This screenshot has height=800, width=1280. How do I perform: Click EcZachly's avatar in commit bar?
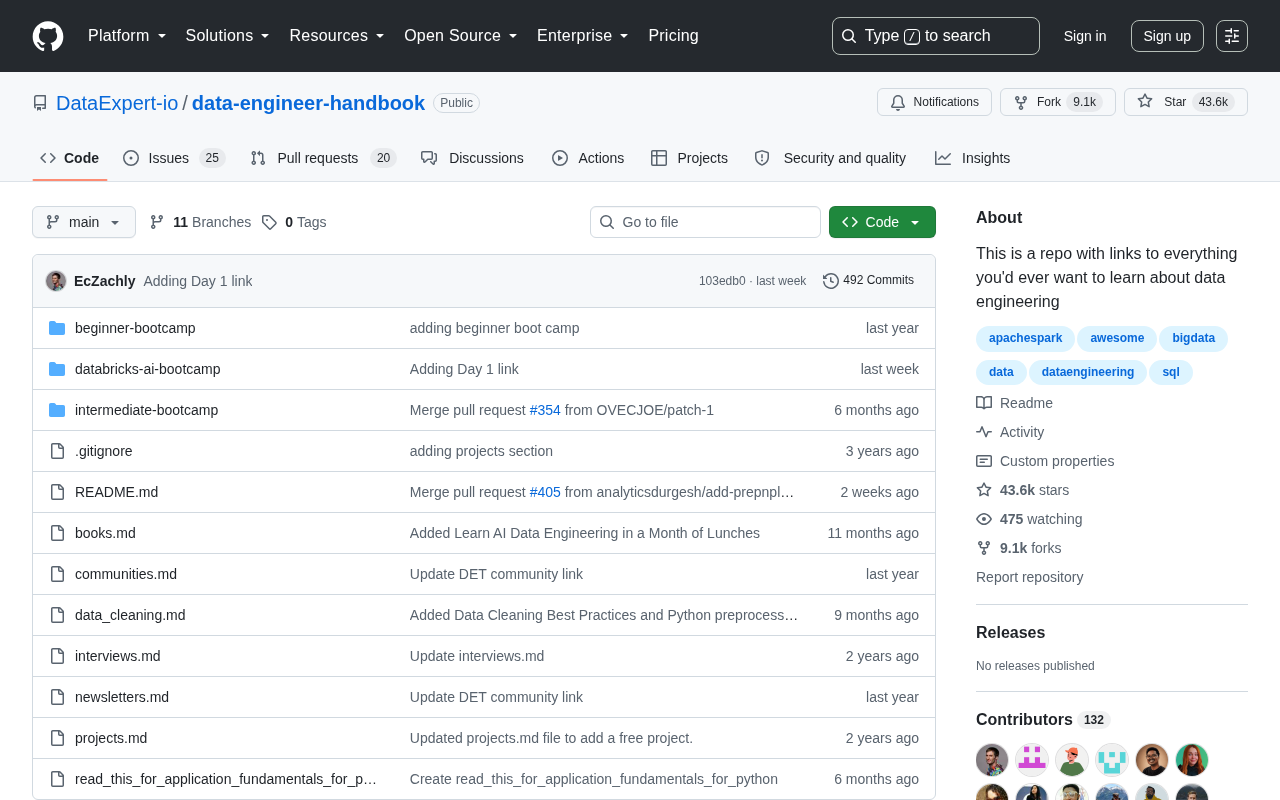(x=56, y=281)
